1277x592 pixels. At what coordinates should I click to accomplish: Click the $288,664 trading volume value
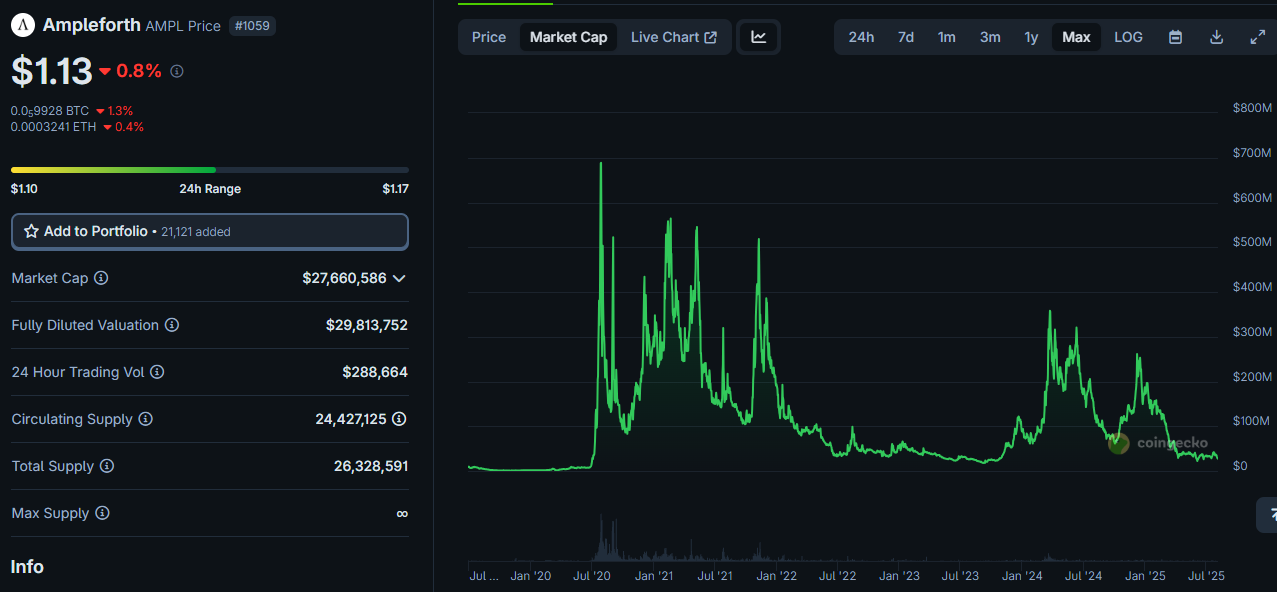375,372
